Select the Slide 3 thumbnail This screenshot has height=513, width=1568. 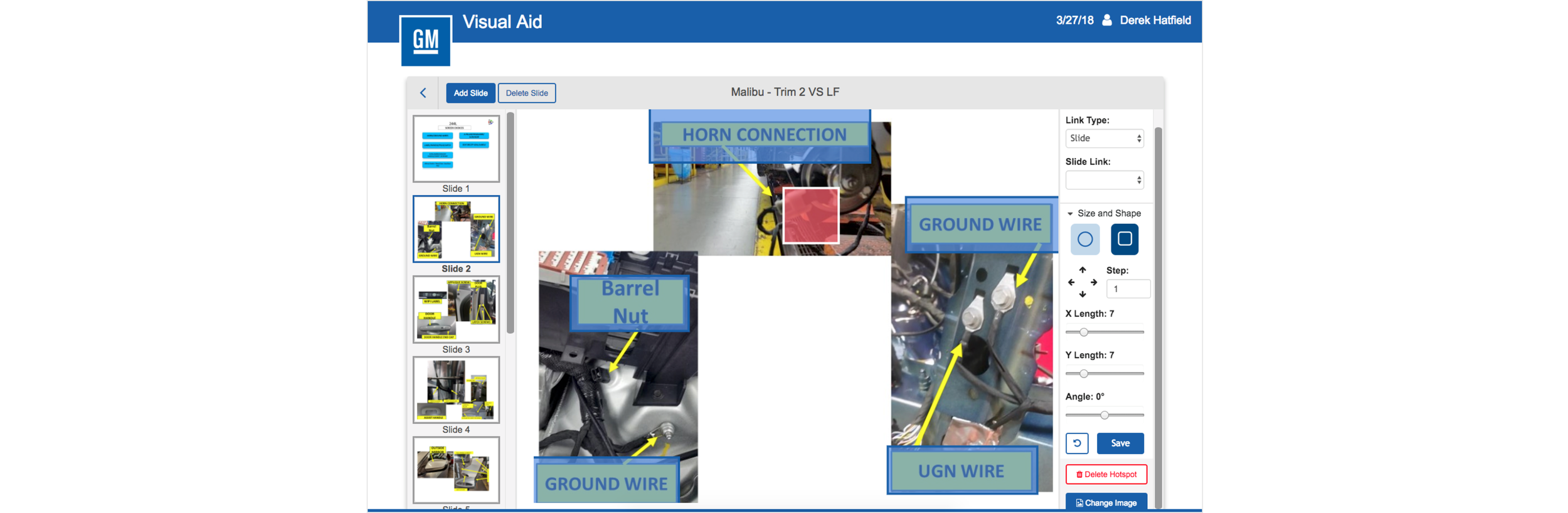(456, 309)
